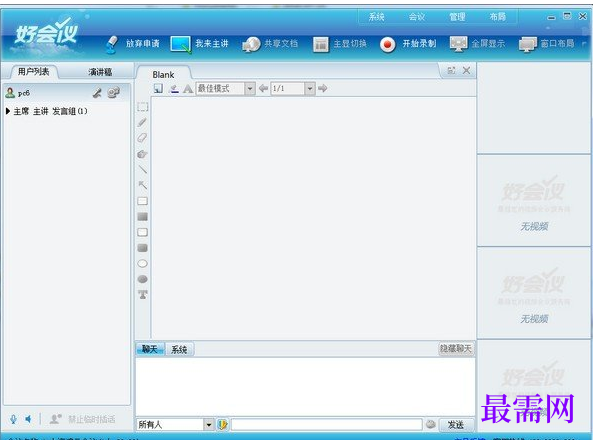Switch to 聊天 chat tab

(150, 349)
